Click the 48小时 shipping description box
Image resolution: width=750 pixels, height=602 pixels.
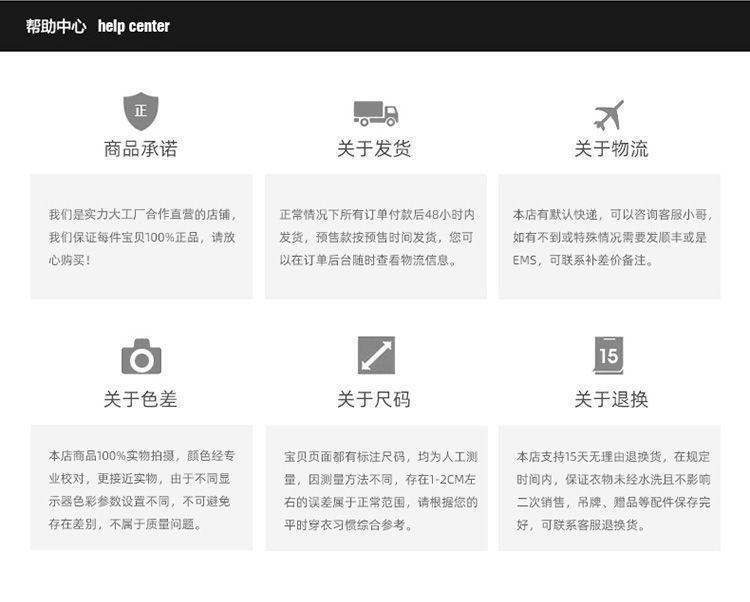tap(376, 237)
